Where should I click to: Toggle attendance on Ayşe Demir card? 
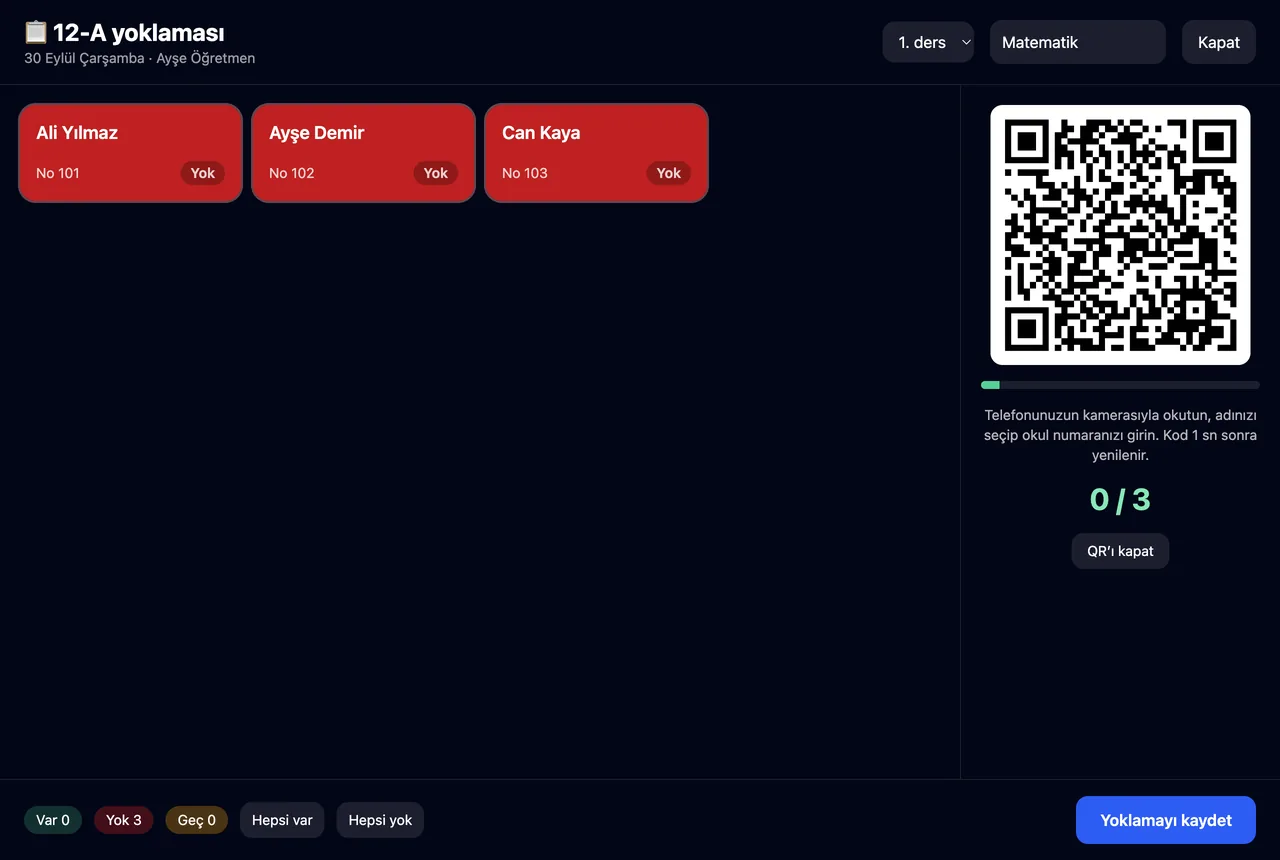point(364,153)
